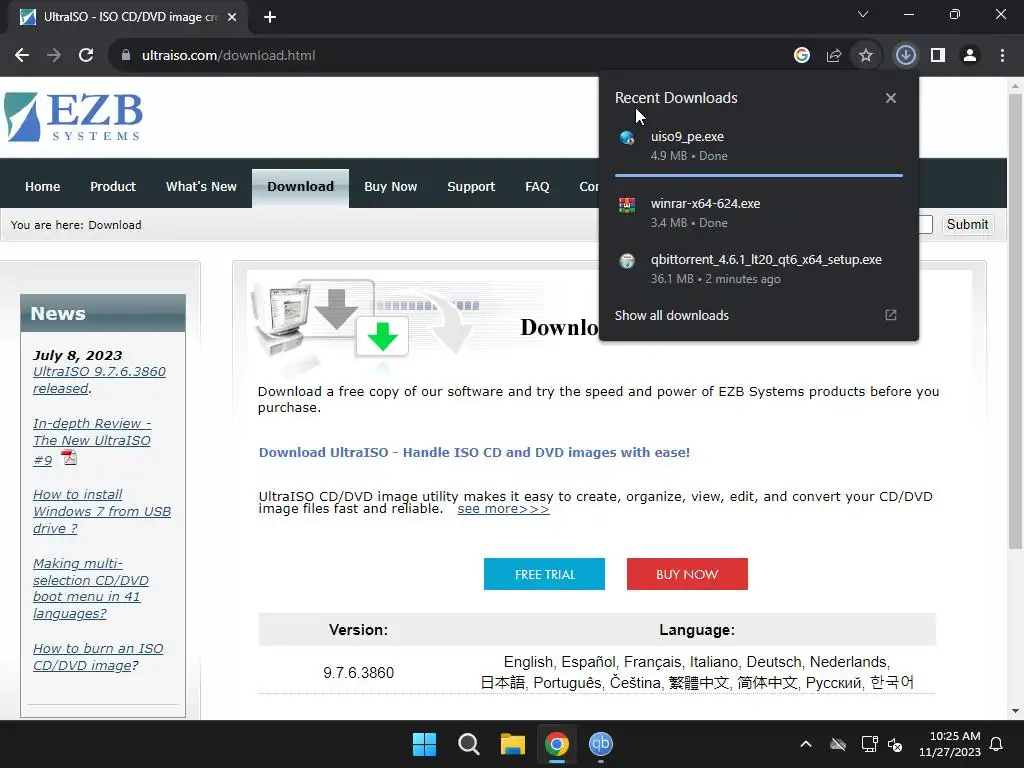Click the muted volume tray icon
Viewport: 1024px width, 768px height.
[895, 744]
